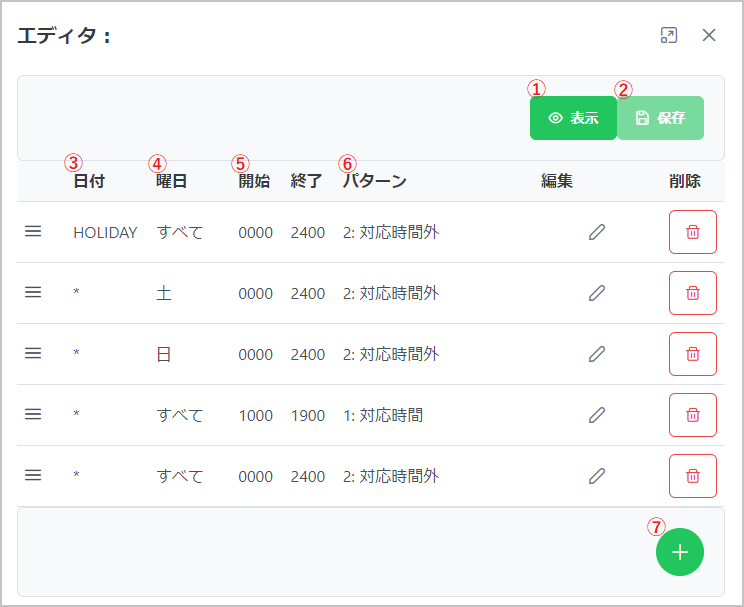Click the パターン column header
744x607 pixels.
coord(375,181)
